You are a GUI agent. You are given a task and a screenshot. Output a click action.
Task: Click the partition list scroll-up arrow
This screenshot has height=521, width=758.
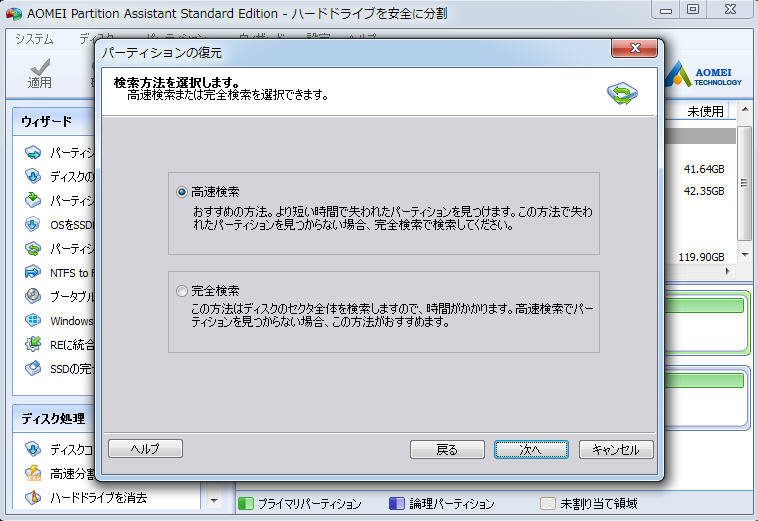point(744,110)
